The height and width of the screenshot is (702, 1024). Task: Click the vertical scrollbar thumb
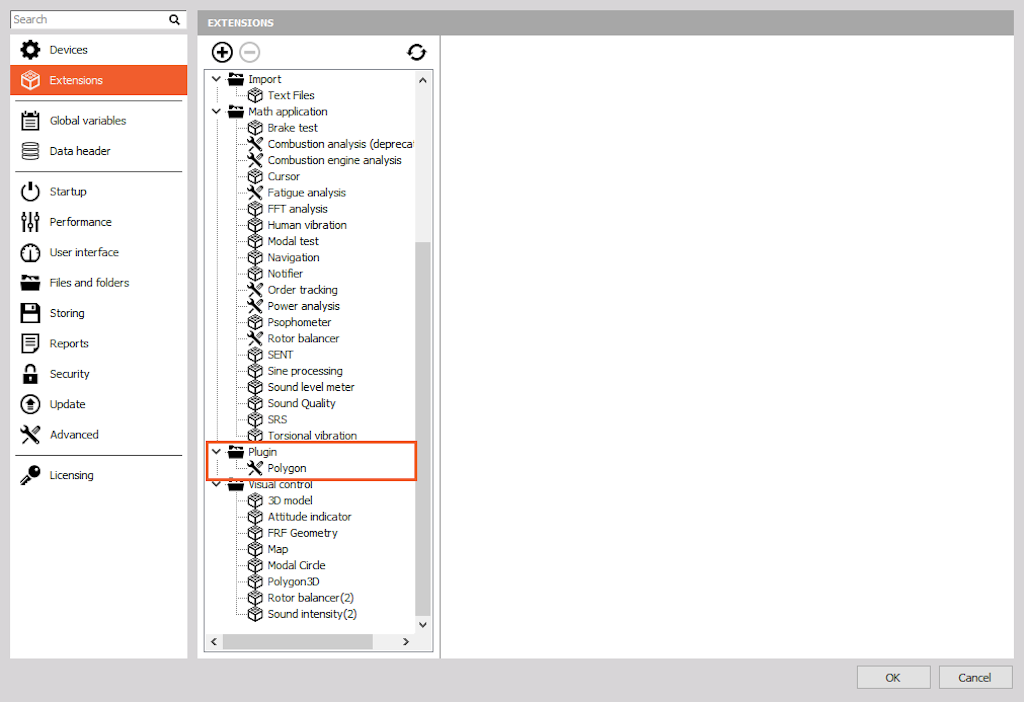coord(423,428)
